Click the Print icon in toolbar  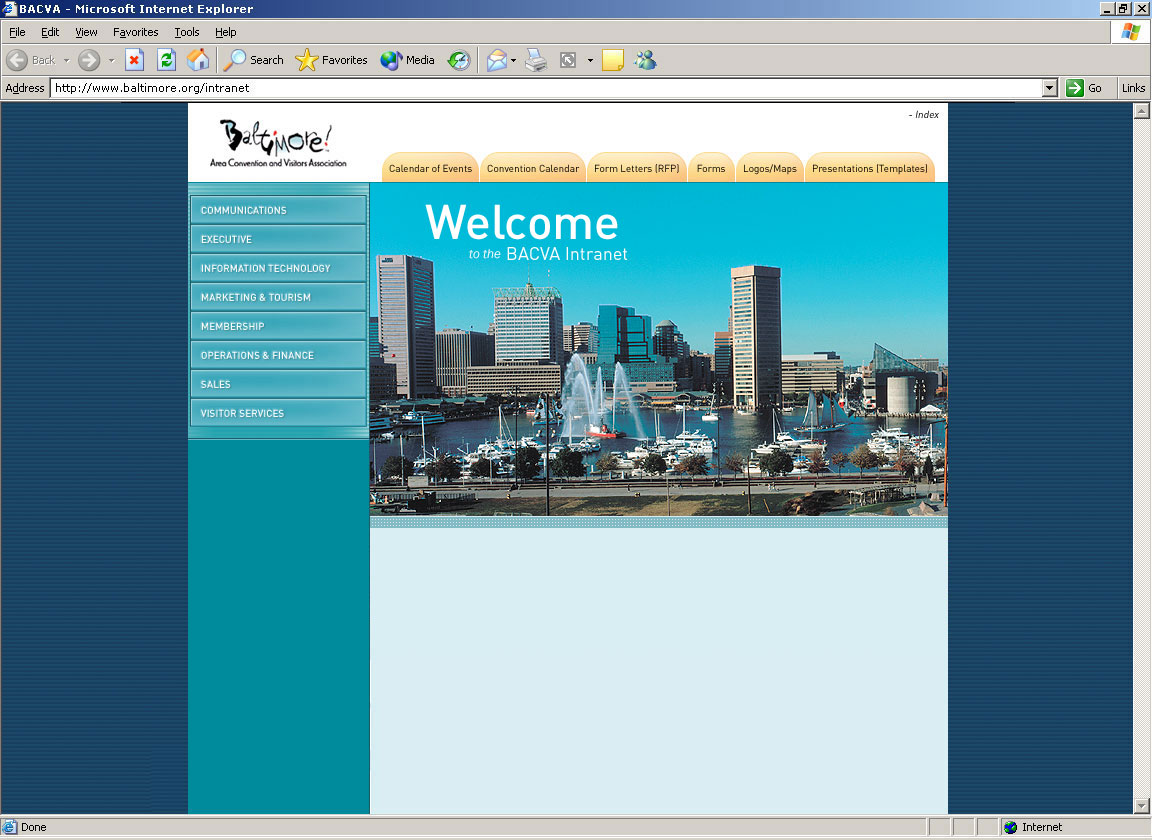click(537, 60)
